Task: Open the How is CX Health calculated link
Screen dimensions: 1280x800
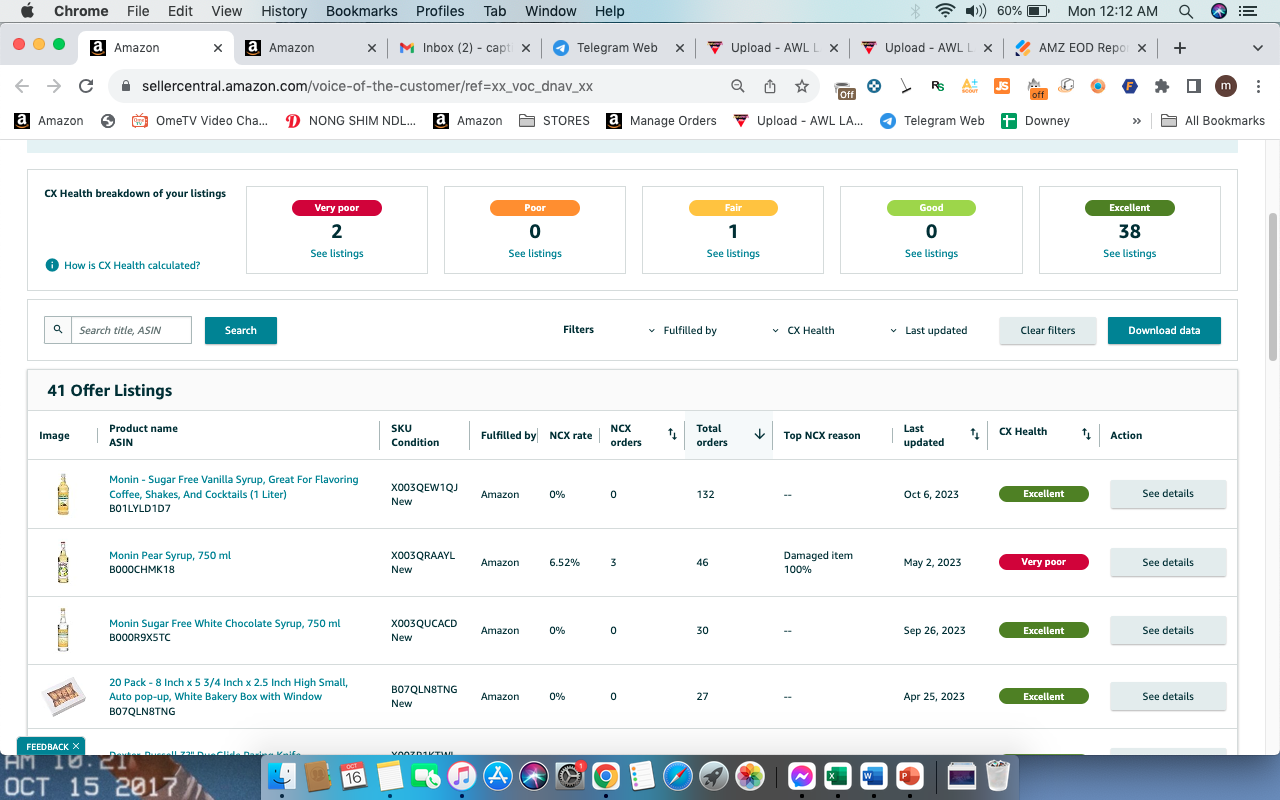Action: (x=132, y=266)
